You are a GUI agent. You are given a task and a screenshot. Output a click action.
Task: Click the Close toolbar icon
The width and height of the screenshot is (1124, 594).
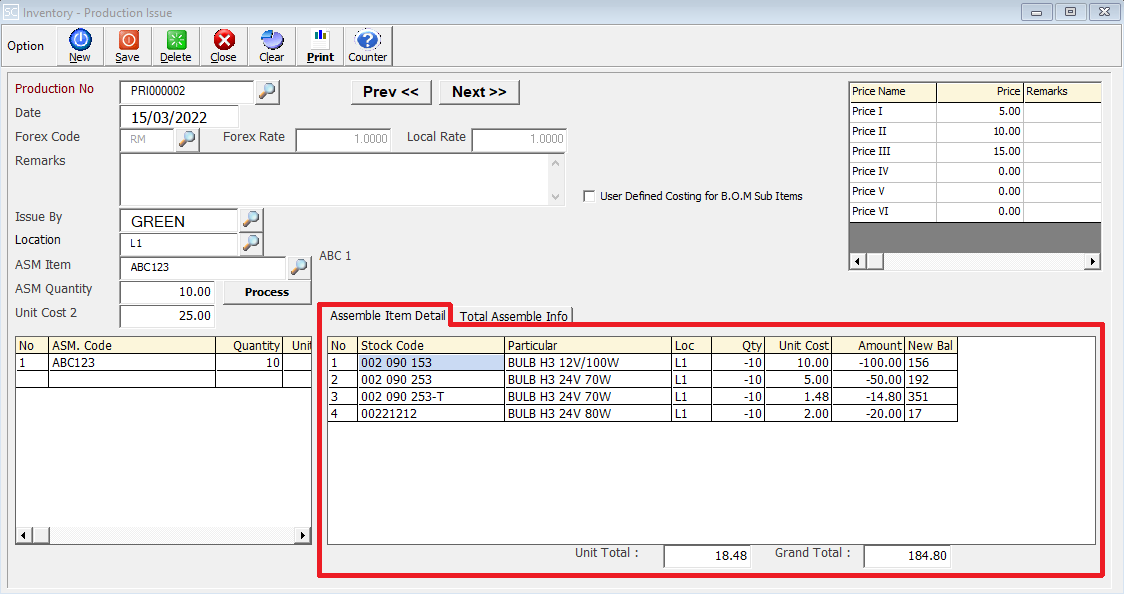(224, 46)
